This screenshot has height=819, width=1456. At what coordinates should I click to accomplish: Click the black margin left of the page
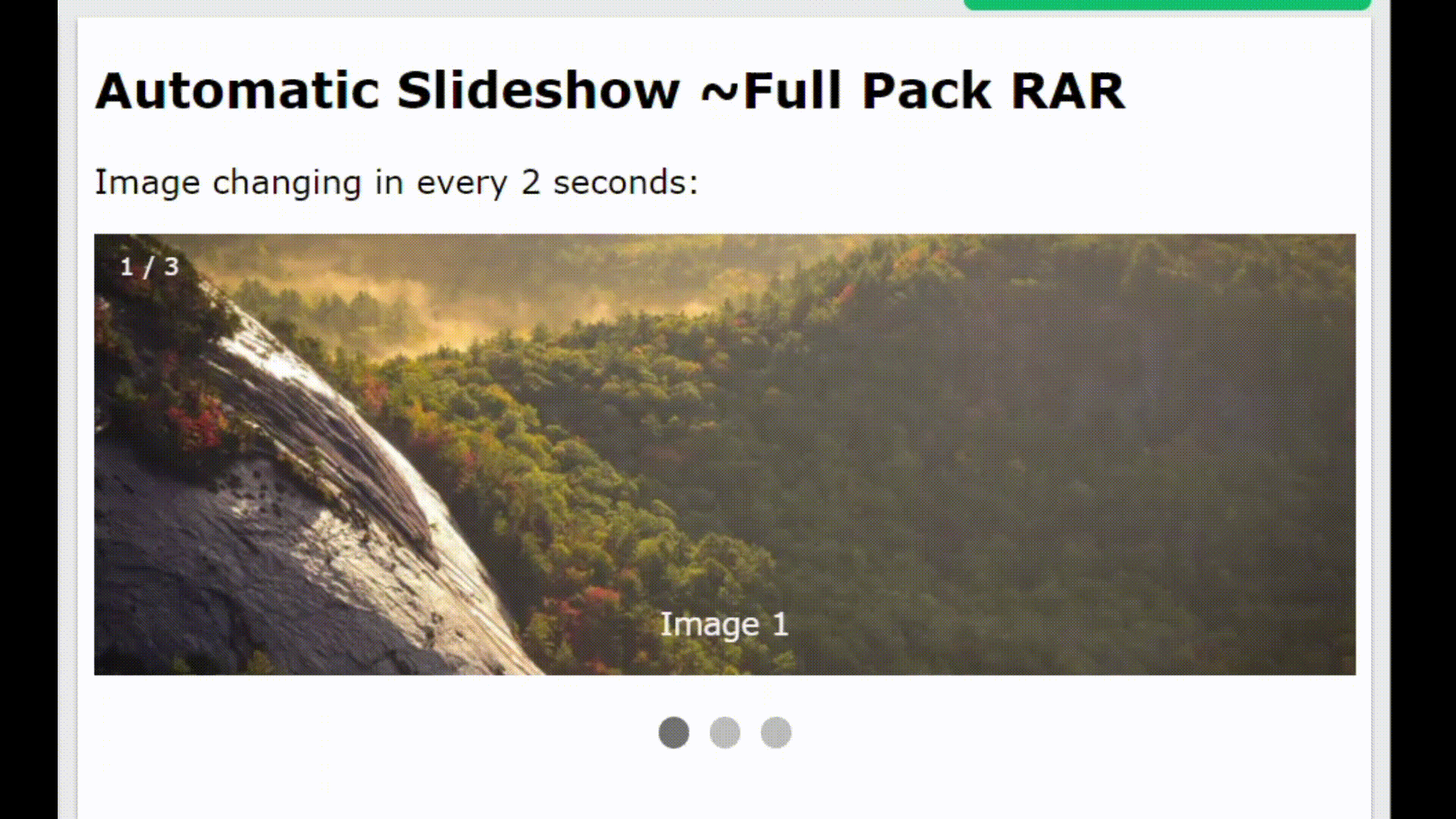pyautogui.click(x=29, y=409)
